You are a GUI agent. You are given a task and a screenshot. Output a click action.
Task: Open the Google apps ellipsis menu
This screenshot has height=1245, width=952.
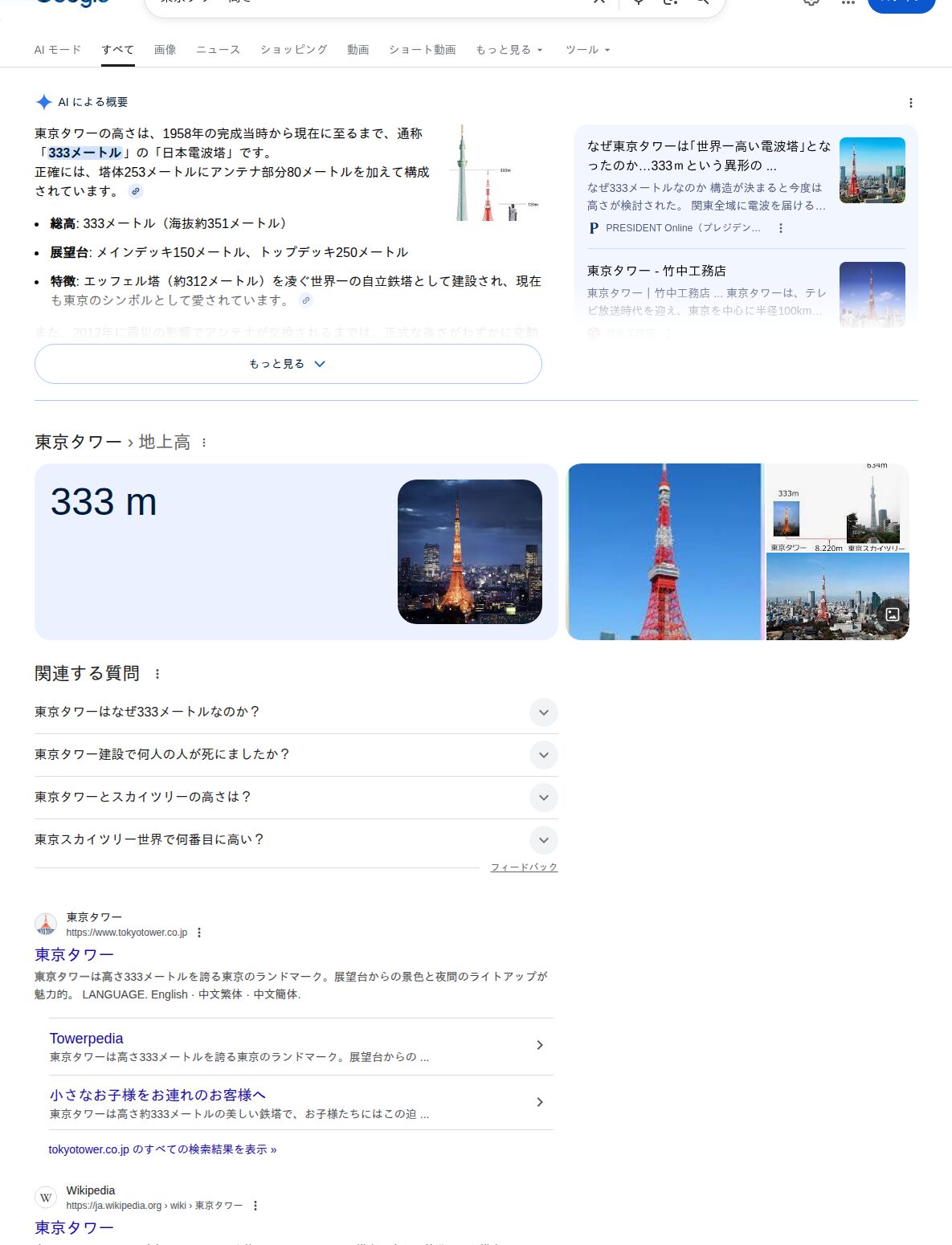(847, 3)
